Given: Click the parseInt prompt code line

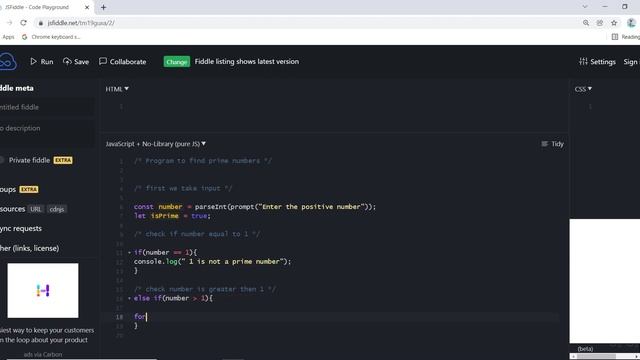Looking at the screenshot, I should (255, 207).
